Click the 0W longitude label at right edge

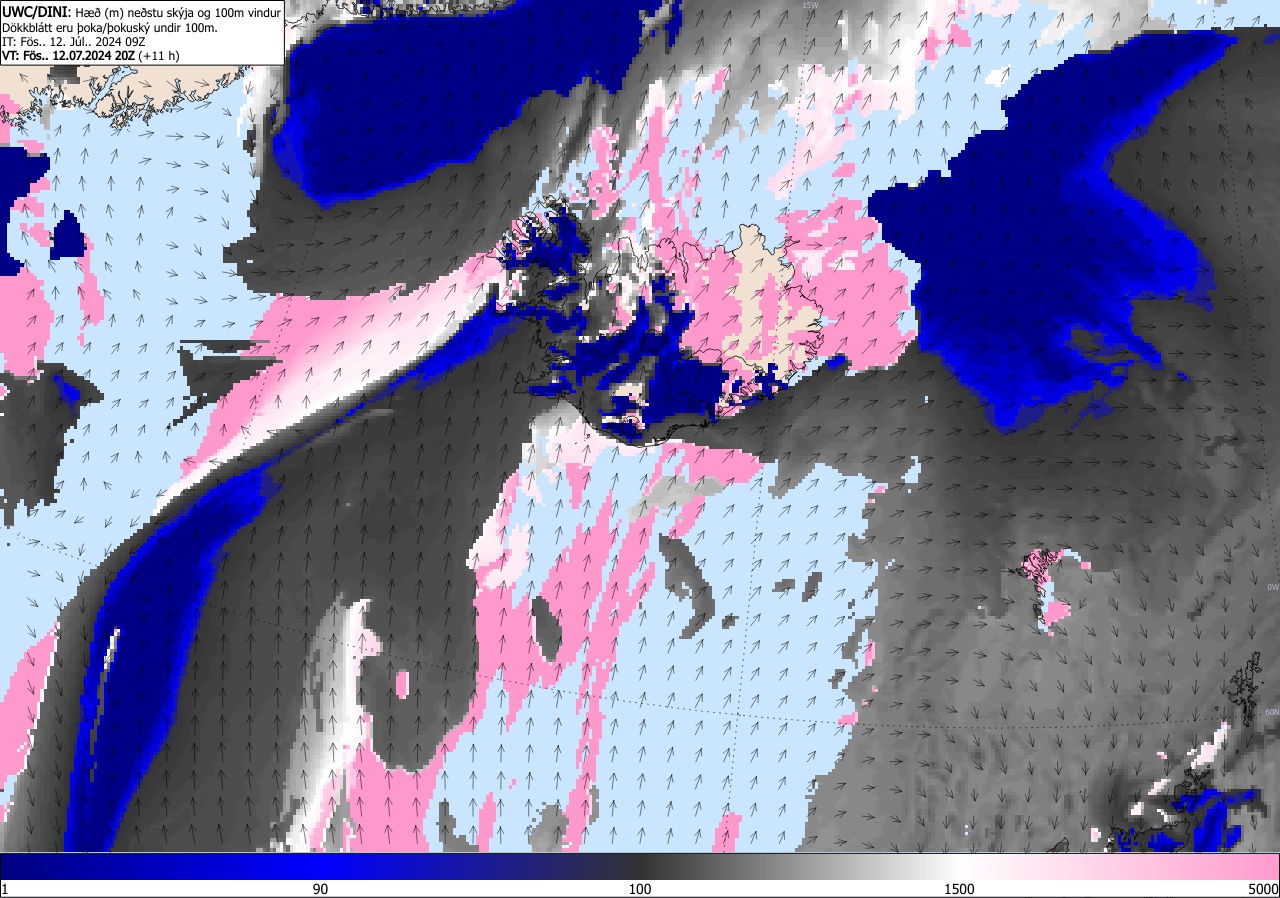click(1272, 587)
